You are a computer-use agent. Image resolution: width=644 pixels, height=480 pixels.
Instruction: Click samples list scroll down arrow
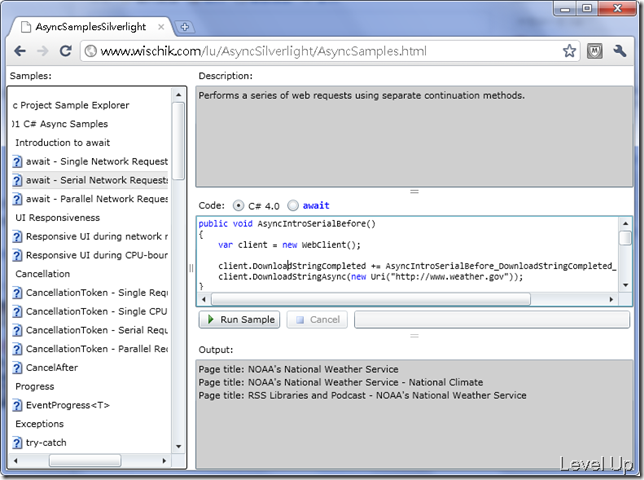pyautogui.click(x=178, y=446)
